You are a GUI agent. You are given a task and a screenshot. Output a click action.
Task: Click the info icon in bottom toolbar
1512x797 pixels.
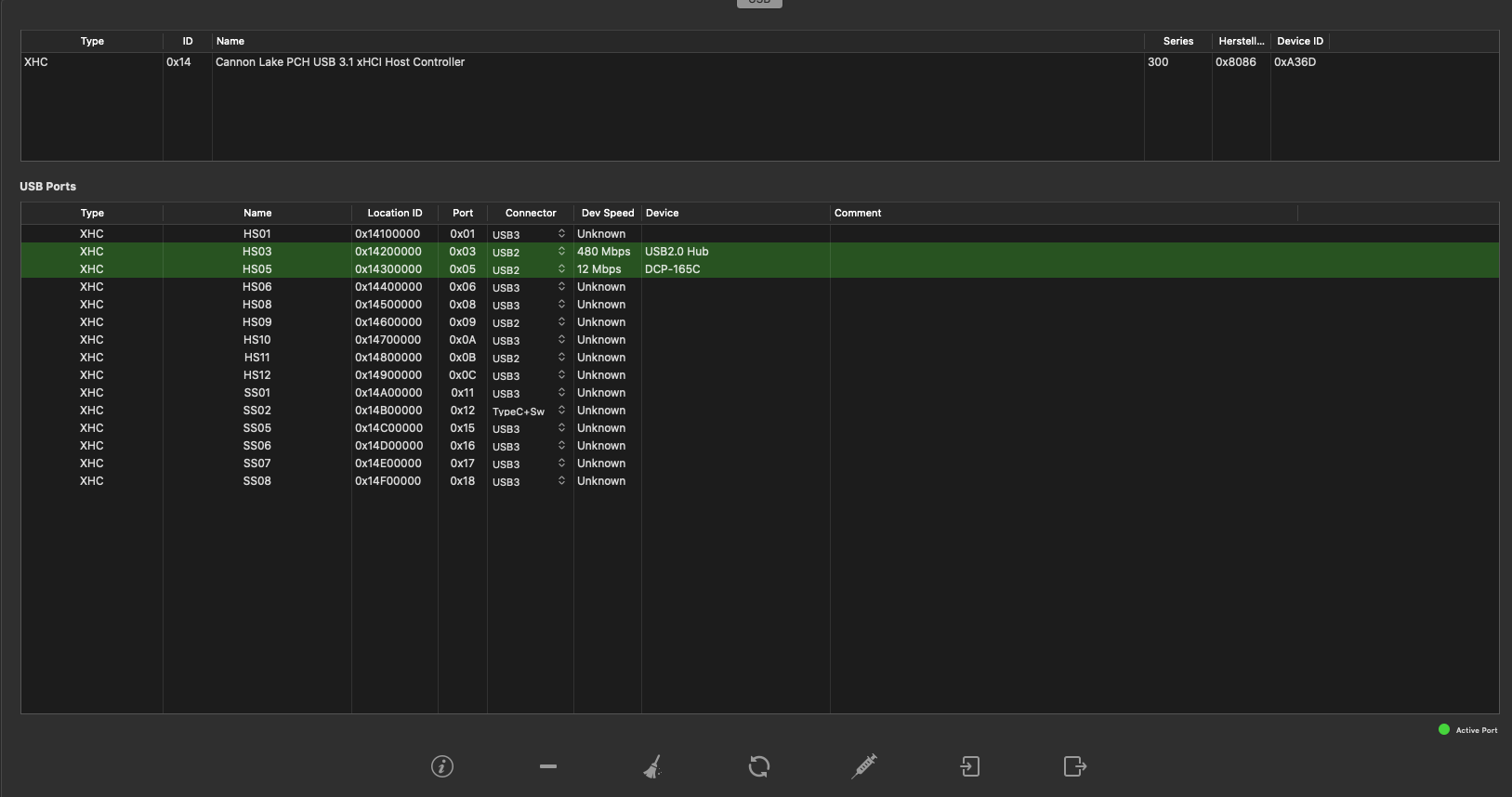442,766
